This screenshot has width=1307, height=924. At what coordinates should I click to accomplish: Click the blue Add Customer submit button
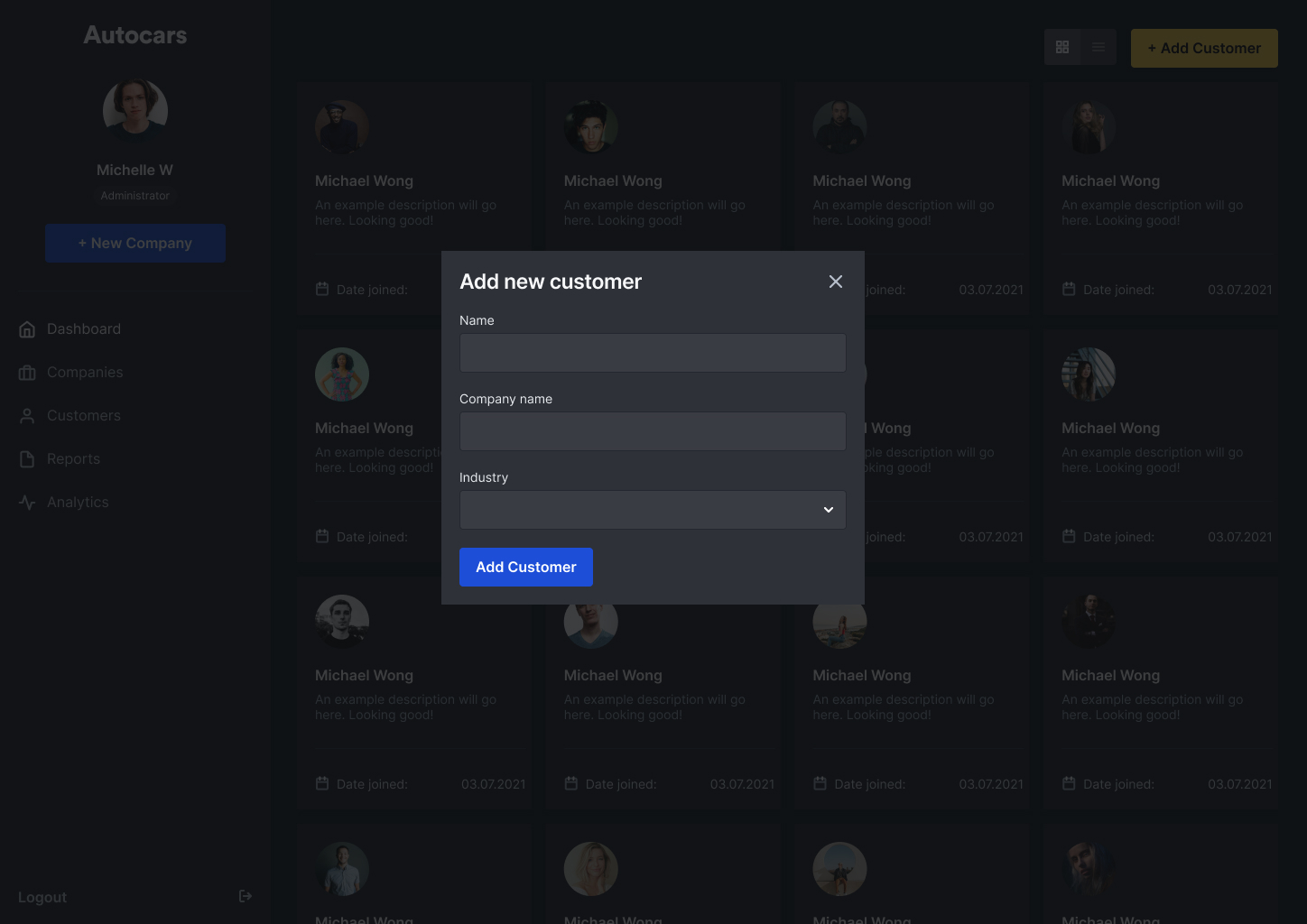click(x=526, y=568)
